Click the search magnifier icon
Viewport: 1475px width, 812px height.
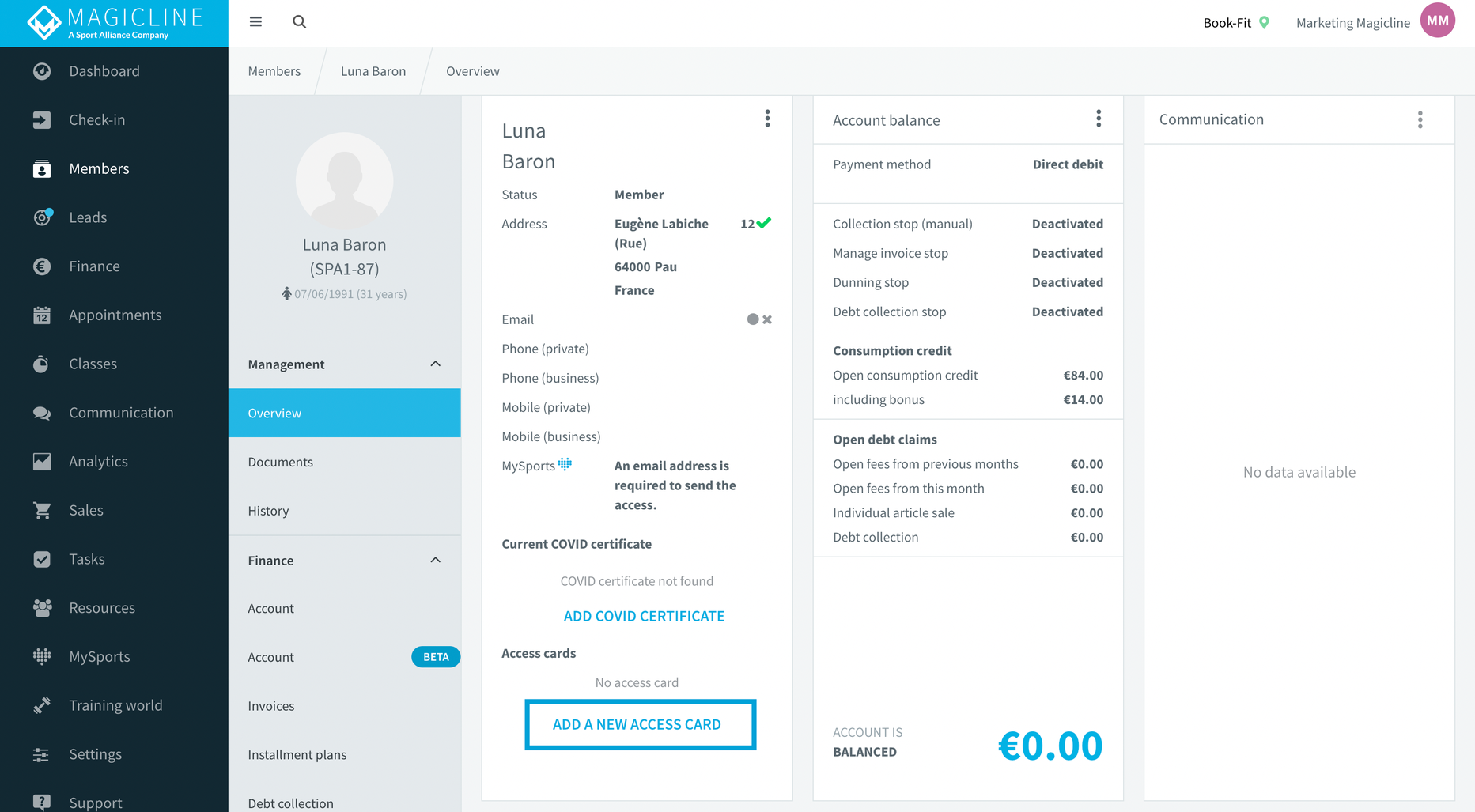pyautogui.click(x=299, y=22)
